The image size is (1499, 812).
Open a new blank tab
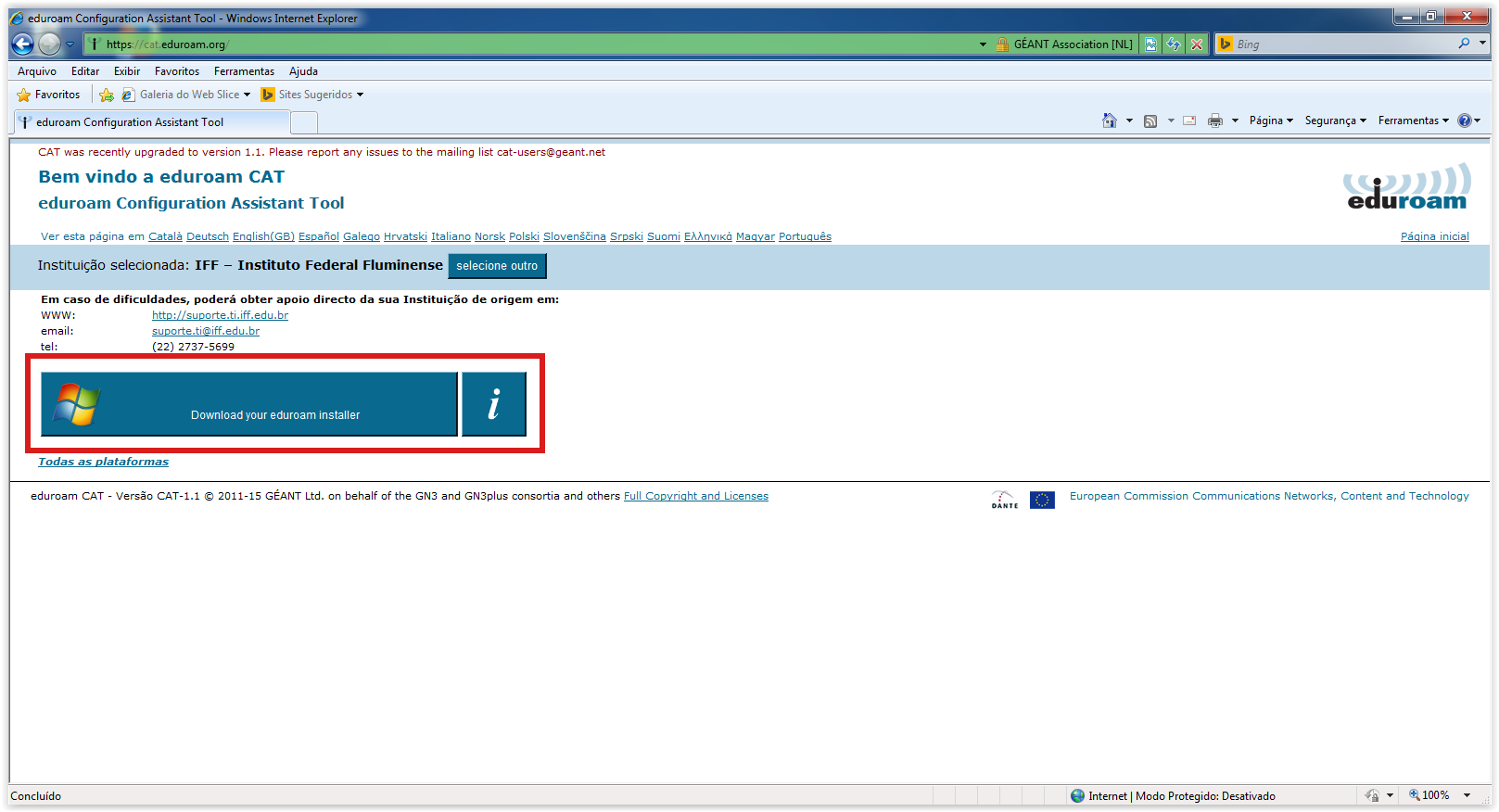[x=304, y=122]
